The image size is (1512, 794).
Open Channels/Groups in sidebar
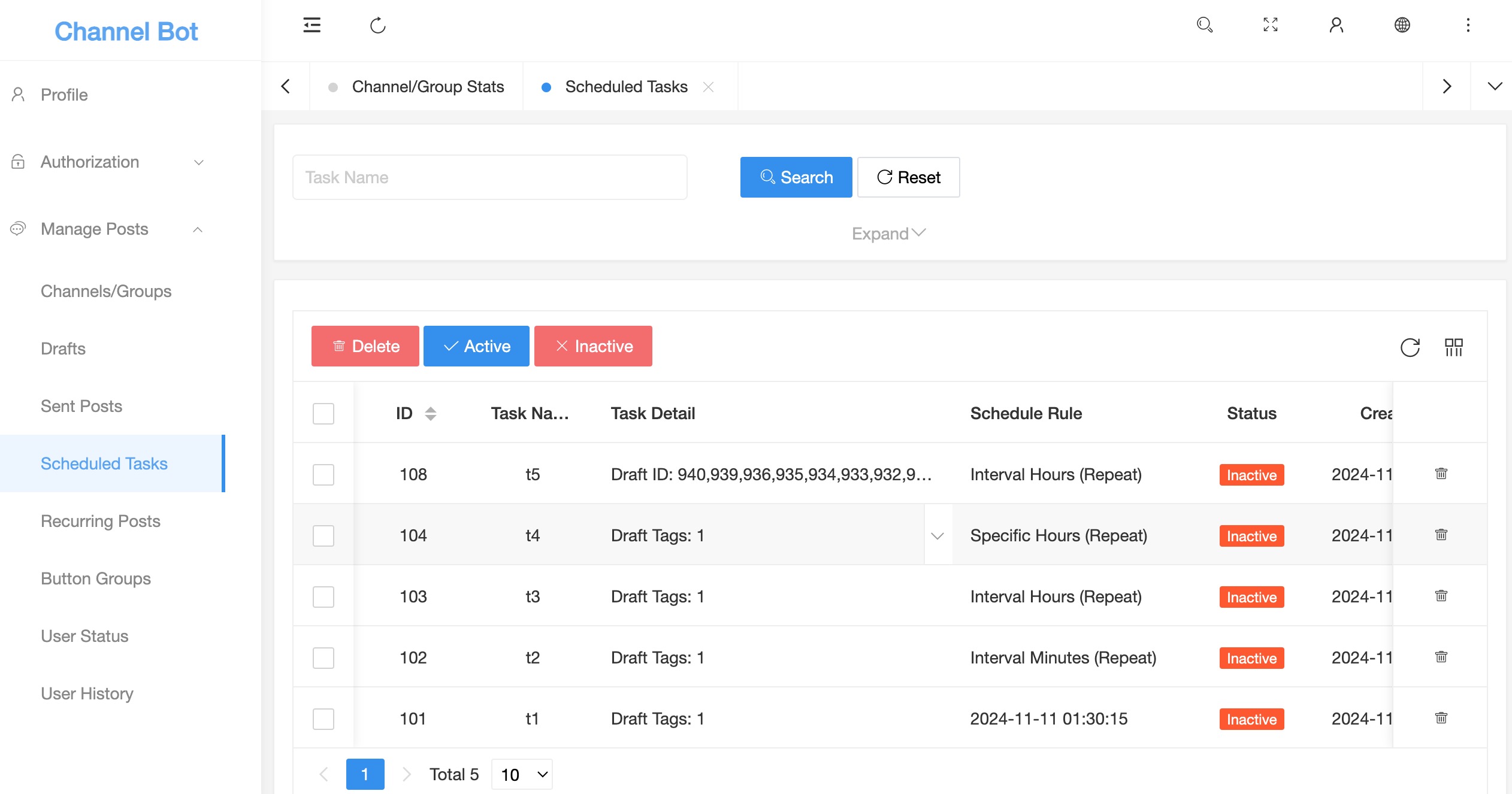[x=113, y=291]
